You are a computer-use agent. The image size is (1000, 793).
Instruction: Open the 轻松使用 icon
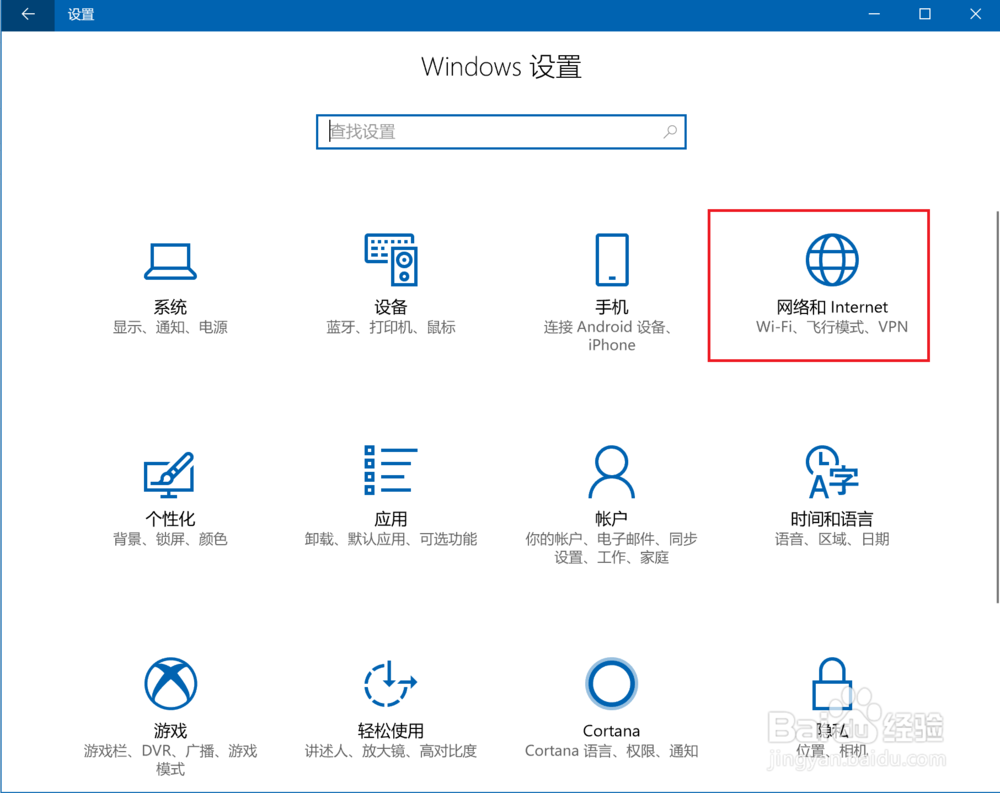(x=390, y=684)
